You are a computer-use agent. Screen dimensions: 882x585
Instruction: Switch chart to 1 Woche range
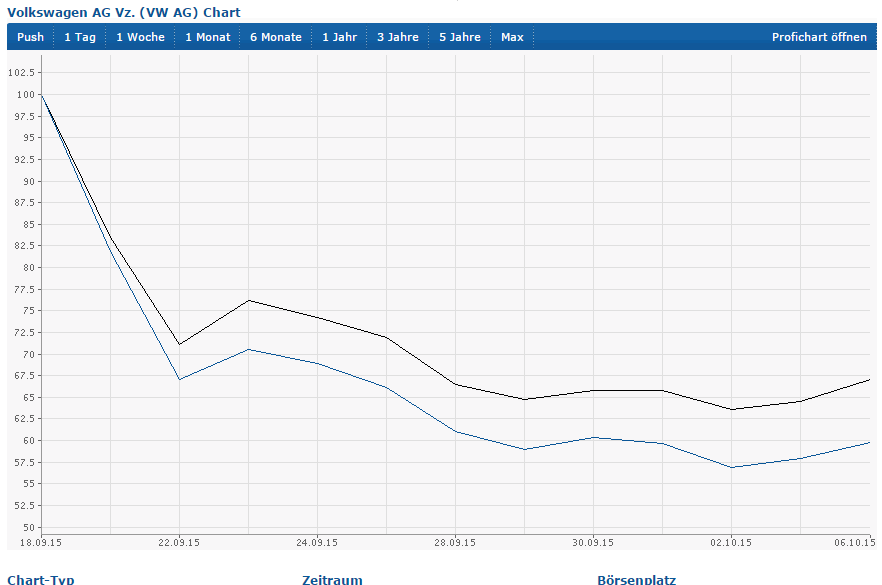pos(141,37)
